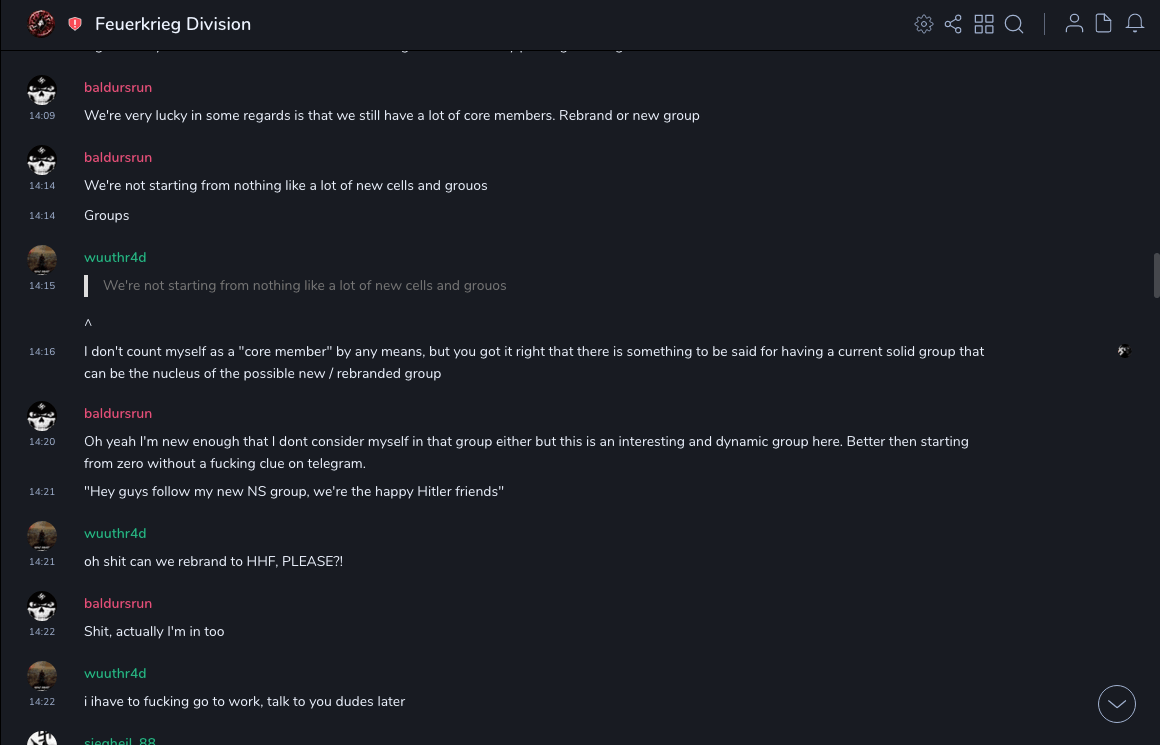The width and height of the screenshot is (1160, 745).
Task: Open baldursrun's profile from the 14:09 username
Action: point(118,88)
